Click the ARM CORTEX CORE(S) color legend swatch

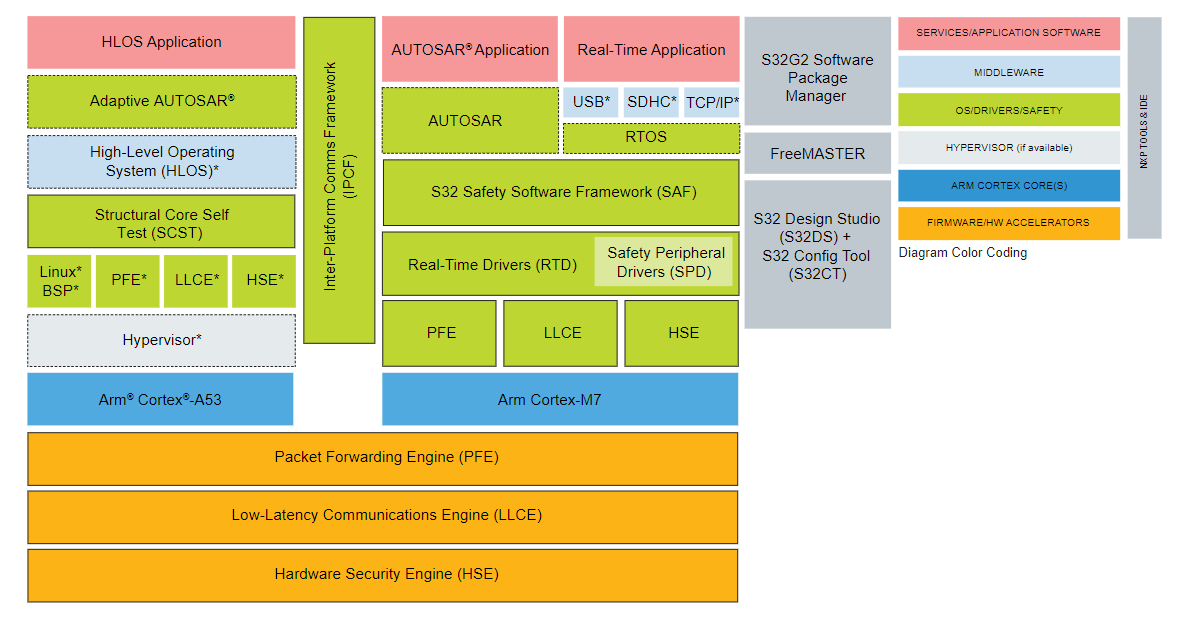(x=1009, y=185)
